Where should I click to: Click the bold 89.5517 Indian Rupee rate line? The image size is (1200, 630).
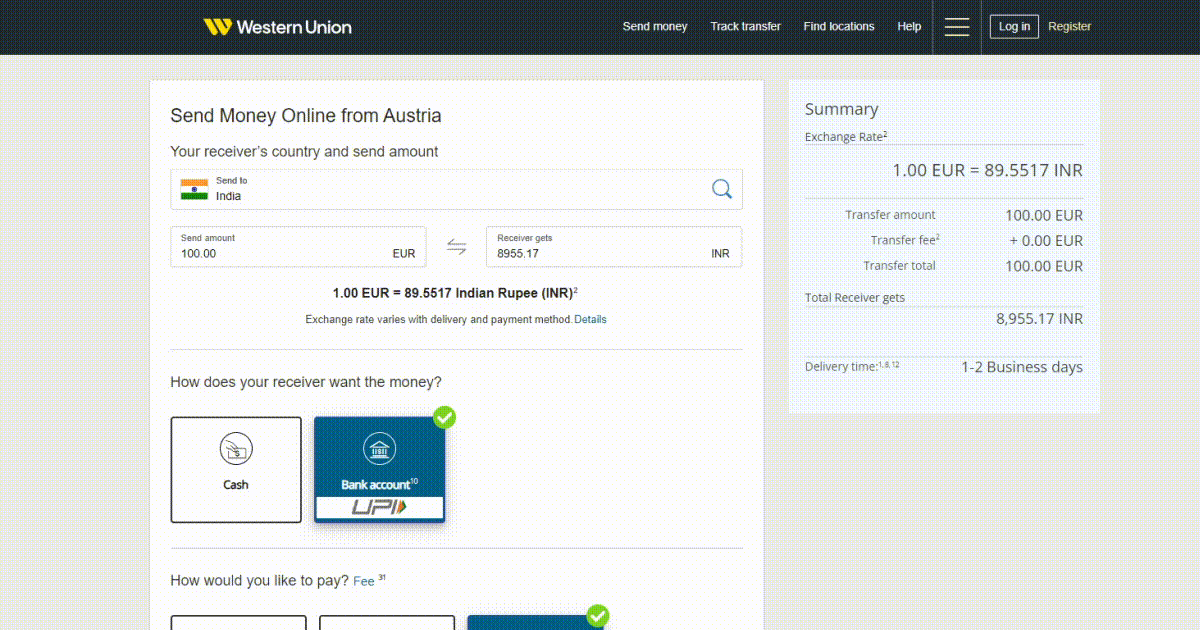coord(455,294)
